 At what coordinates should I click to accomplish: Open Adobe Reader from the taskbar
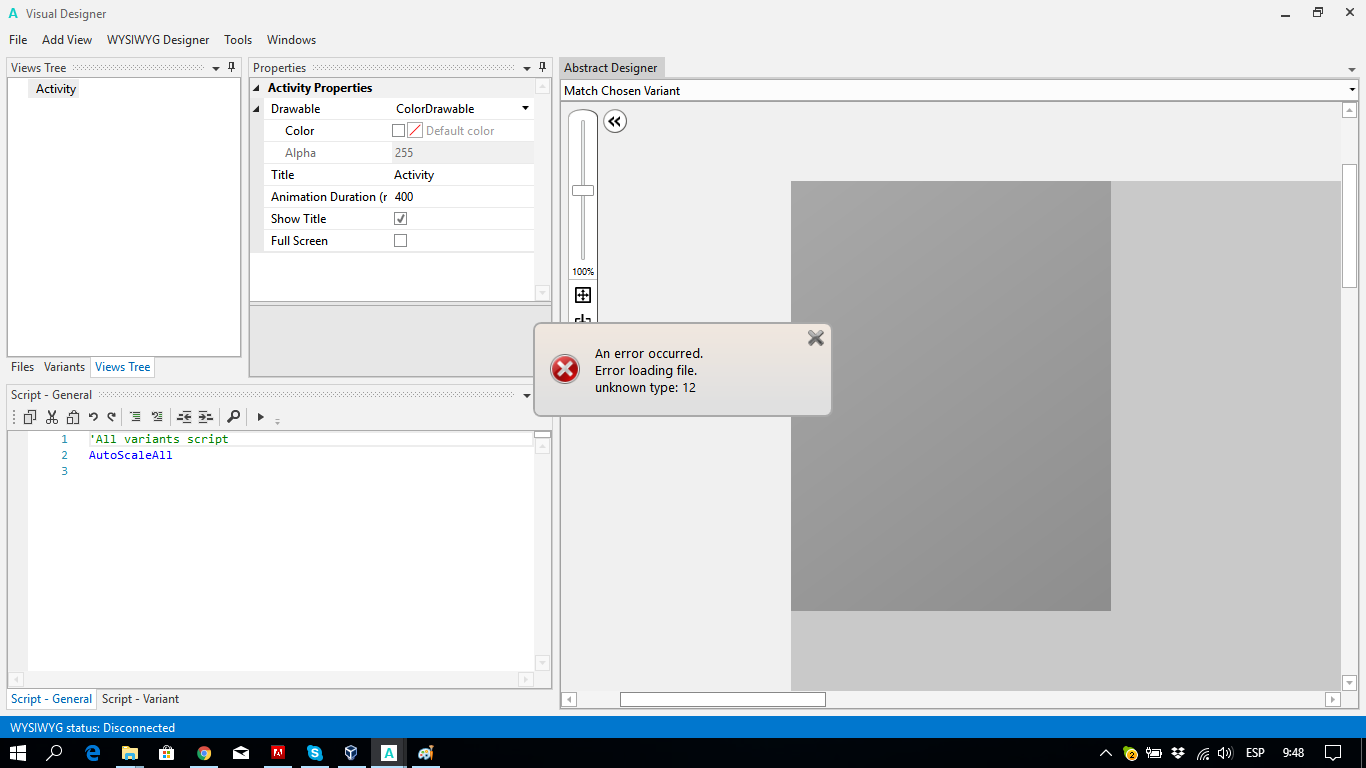click(279, 753)
